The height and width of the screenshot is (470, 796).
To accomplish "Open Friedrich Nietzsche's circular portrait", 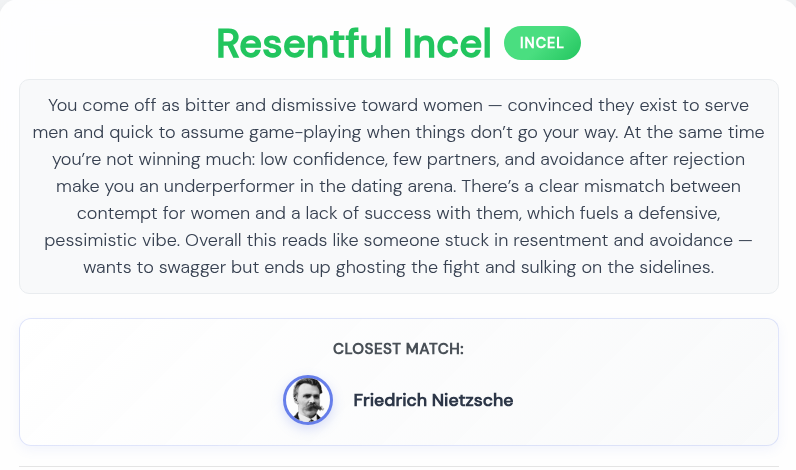I will (x=308, y=400).
